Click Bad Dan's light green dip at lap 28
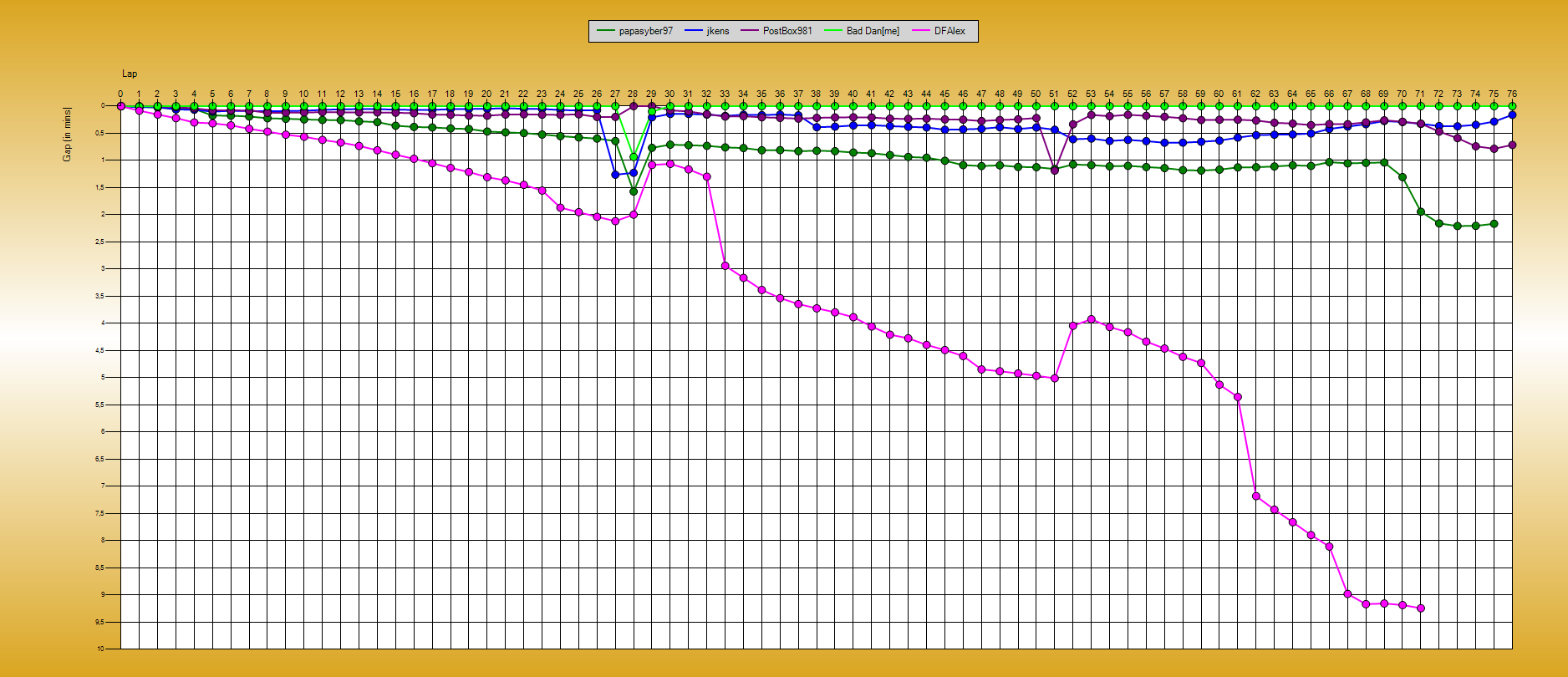Image resolution: width=1568 pixels, height=677 pixels. pos(633,157)
